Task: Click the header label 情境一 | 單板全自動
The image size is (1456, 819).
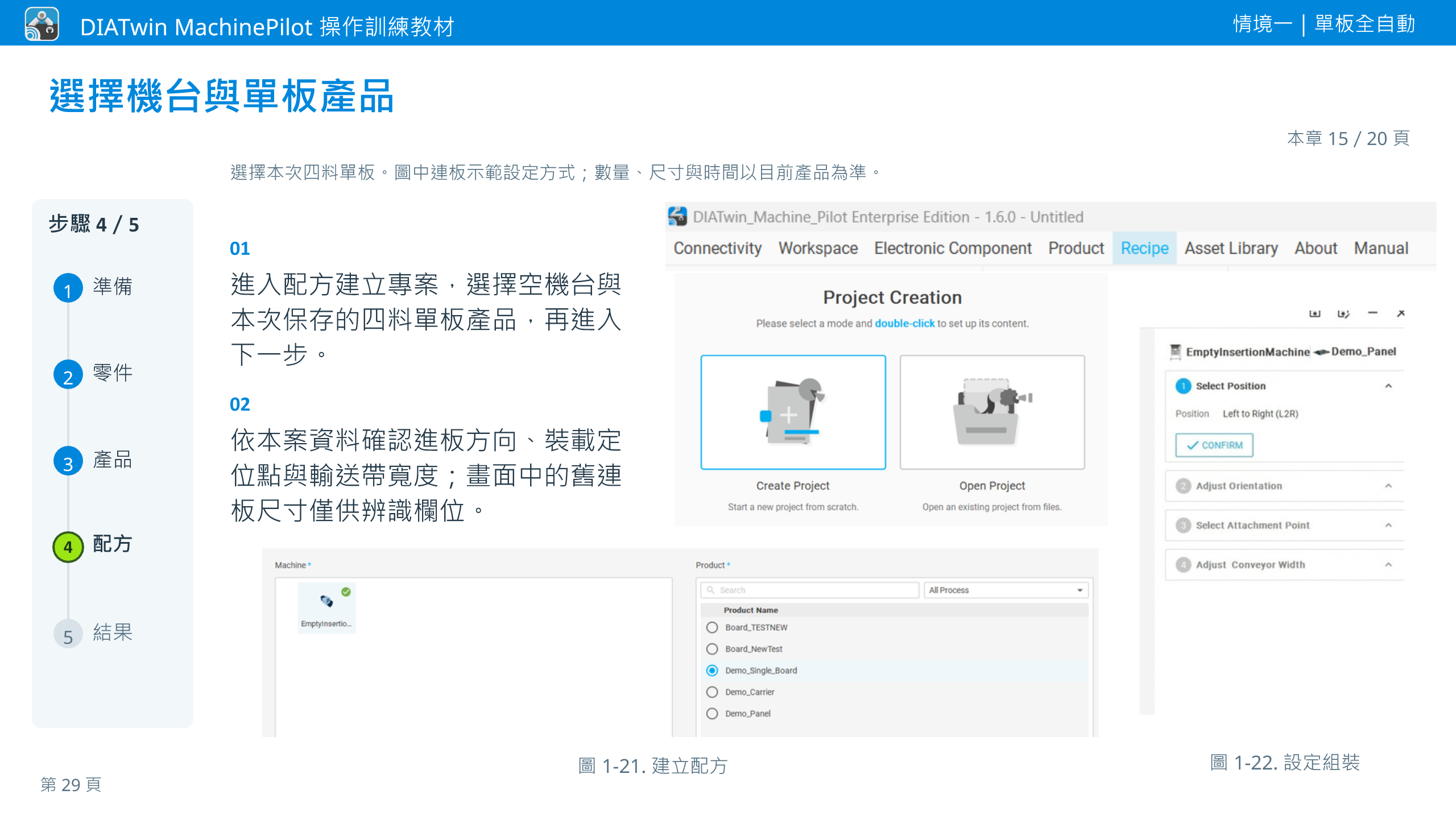Action: pyautogui.click(x=1324, y=24)
